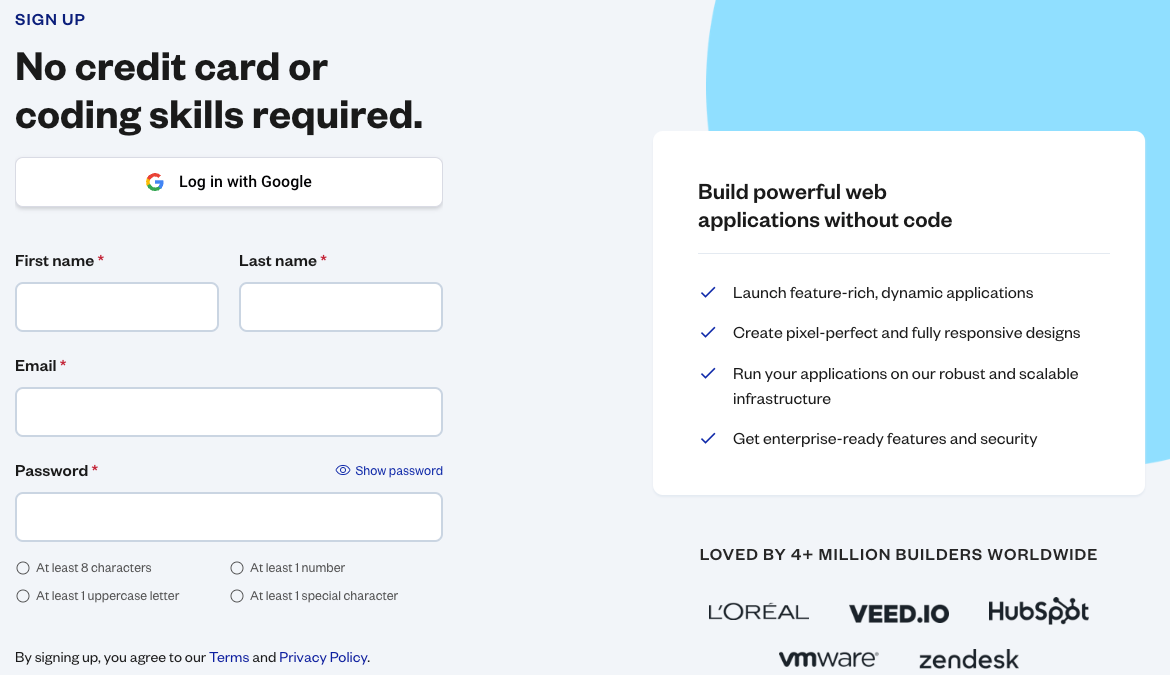Click inside the Password field
Image resolution: width=1170 pixels, height=675 pixels.
(x=228, y=516)
